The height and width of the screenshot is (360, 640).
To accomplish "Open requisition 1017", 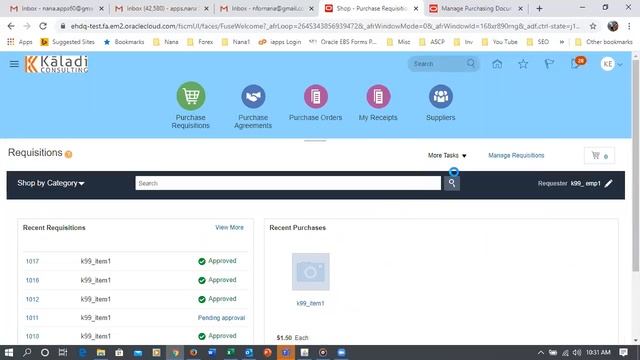I will (32, 261).
